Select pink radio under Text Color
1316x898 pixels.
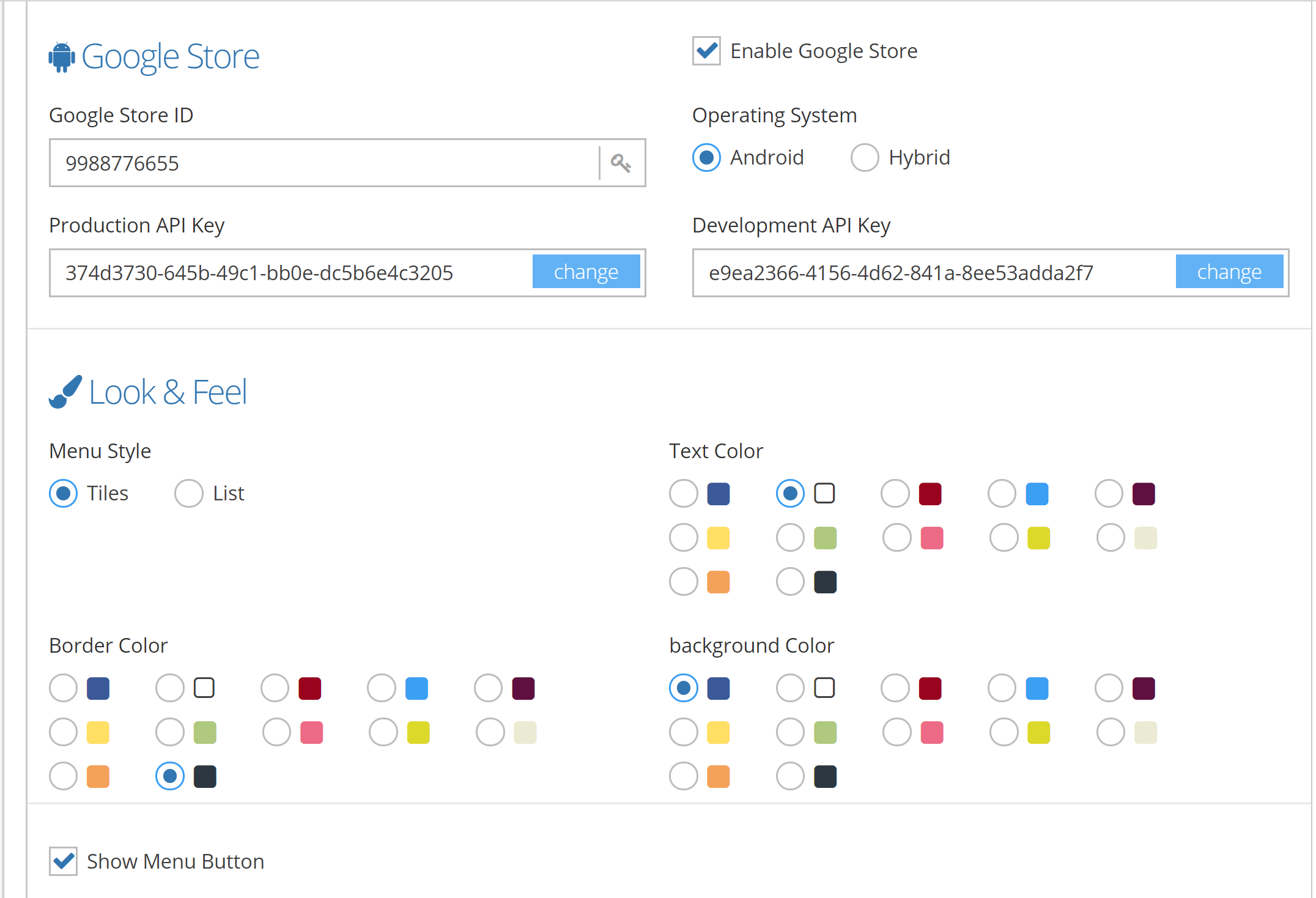tap(896, 538)
